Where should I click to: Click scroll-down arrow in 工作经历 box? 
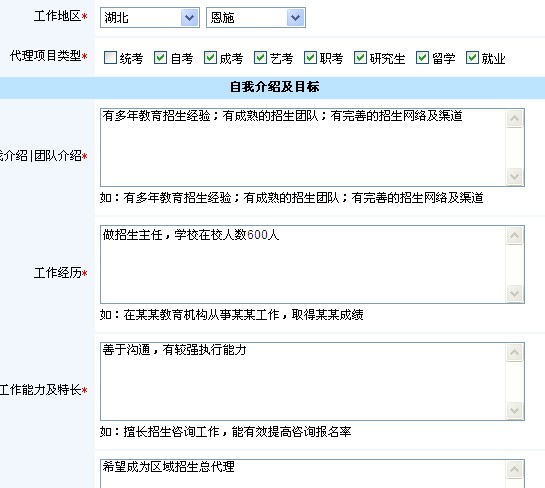coord(515,293)
